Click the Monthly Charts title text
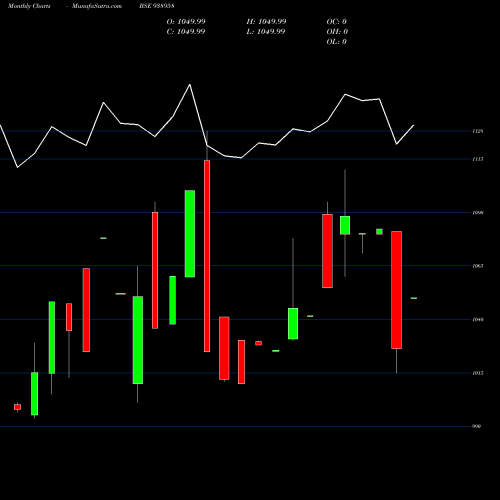The image size is (500, 500). 29,6
